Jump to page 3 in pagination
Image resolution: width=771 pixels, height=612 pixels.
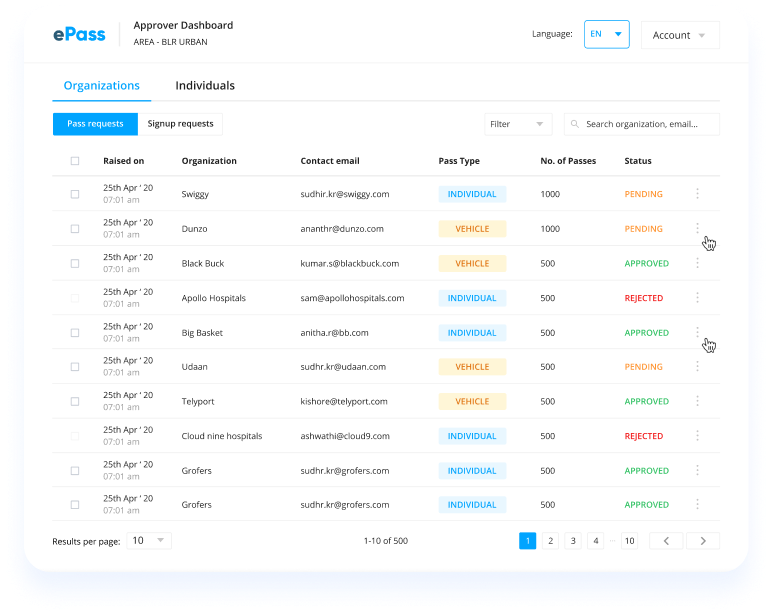point(573,541)
